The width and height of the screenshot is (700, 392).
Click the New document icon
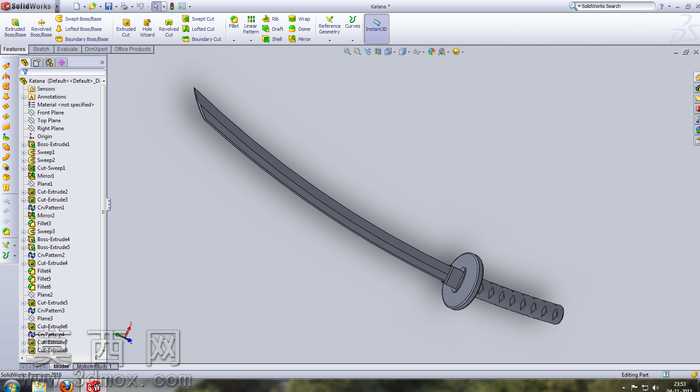[x=76, y=6]
